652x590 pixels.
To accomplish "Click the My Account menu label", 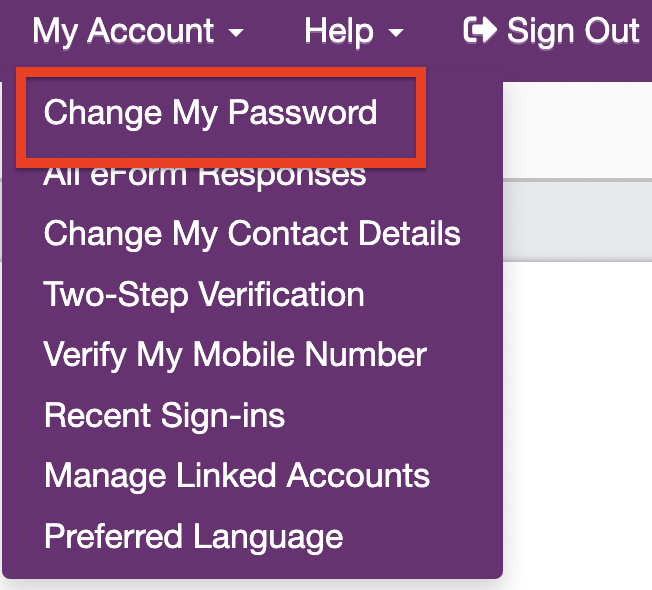I will click(123, 32).
